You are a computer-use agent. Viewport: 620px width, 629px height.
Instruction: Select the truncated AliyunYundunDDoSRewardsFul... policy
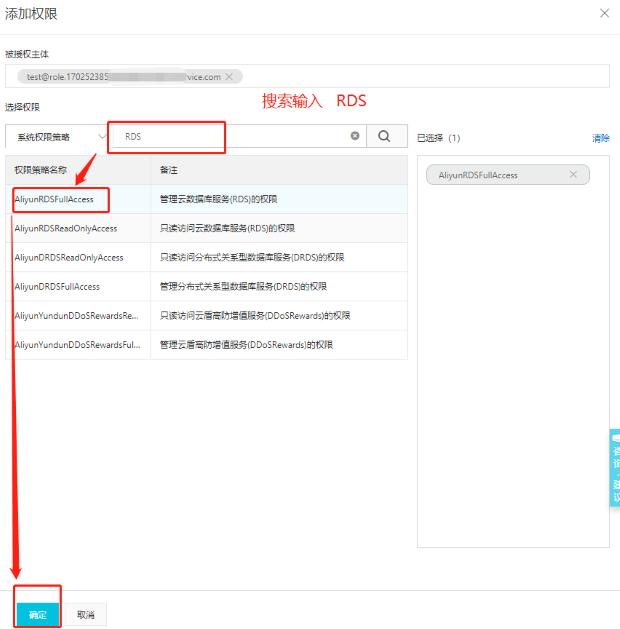point(76,344)
